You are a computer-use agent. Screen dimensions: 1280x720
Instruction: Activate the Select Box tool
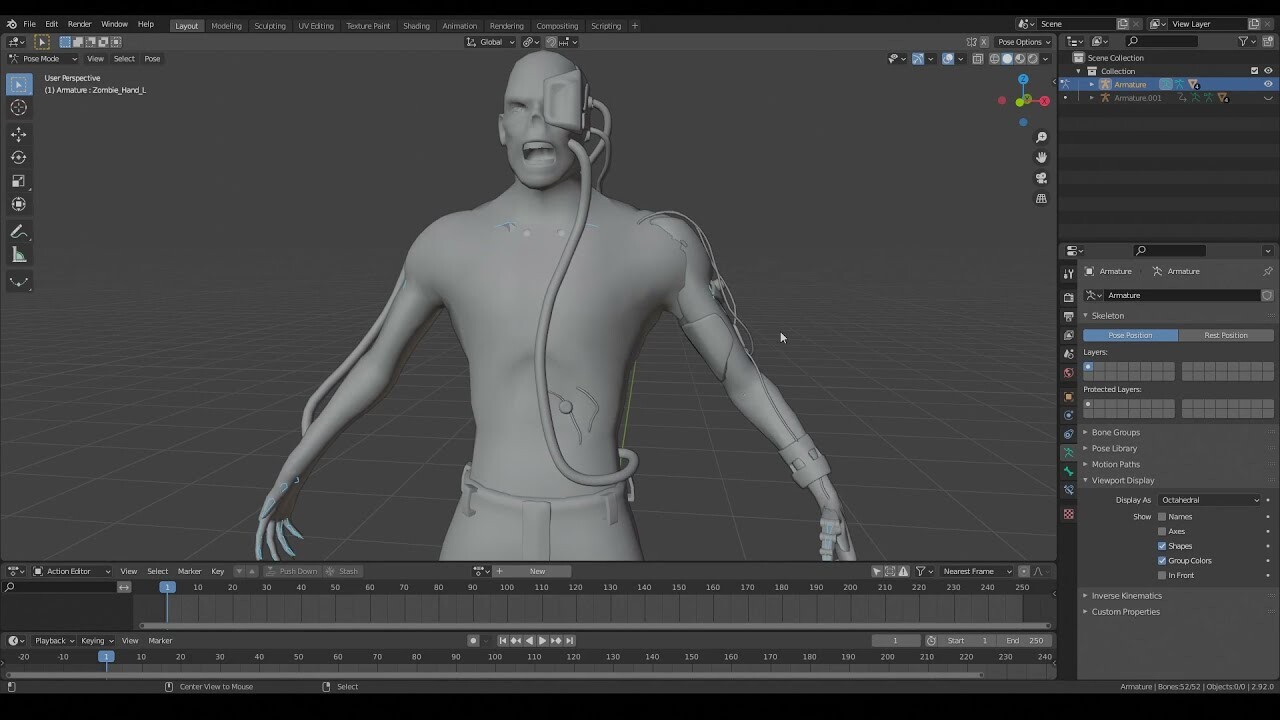(x=19, y=85)
